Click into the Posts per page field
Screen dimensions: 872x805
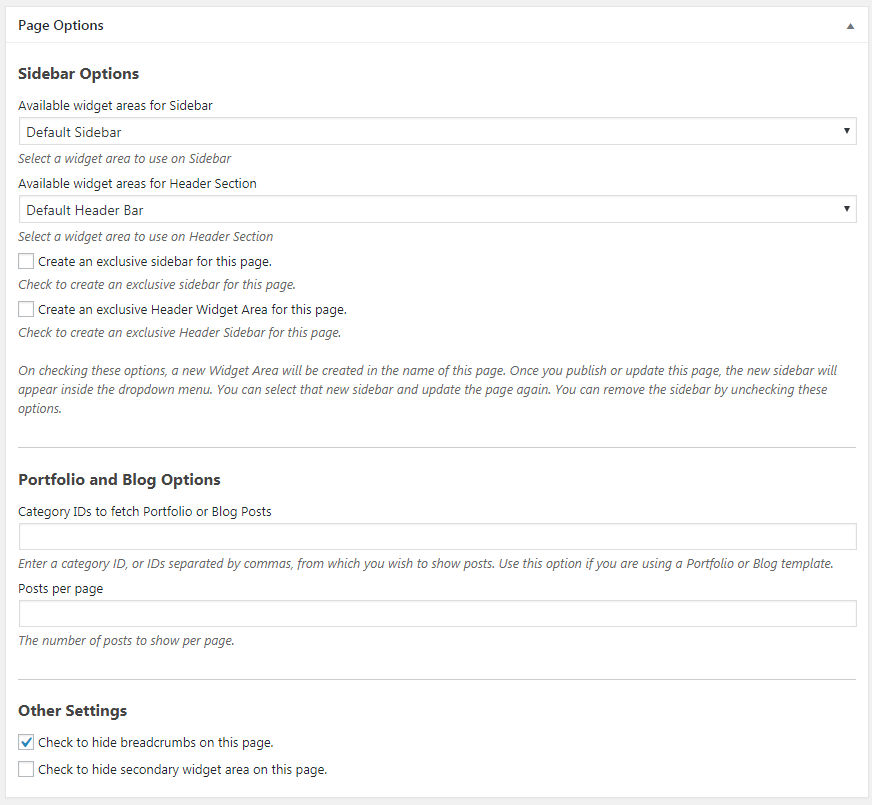click(437, 614)
